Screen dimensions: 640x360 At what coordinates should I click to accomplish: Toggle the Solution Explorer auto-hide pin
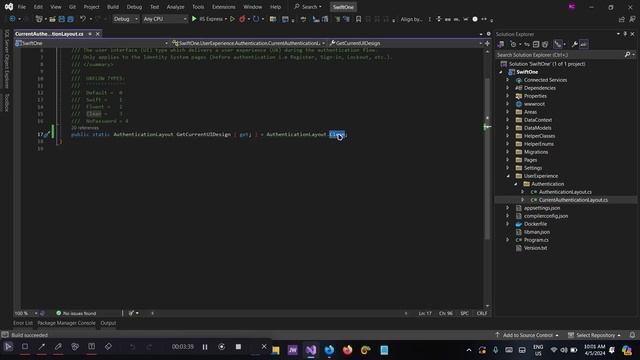point(625,34)
